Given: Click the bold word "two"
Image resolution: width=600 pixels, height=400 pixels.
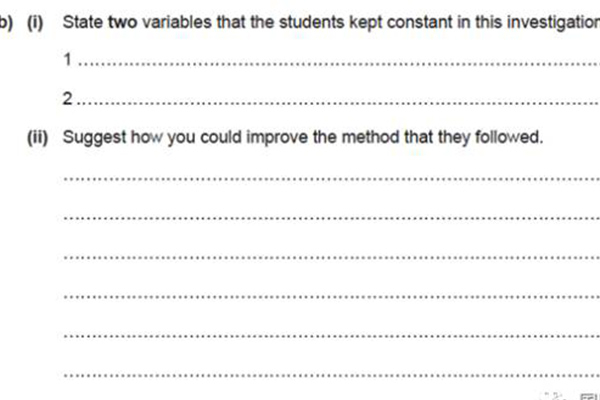Looking at the screenshot, I should (x=122, y=22).
